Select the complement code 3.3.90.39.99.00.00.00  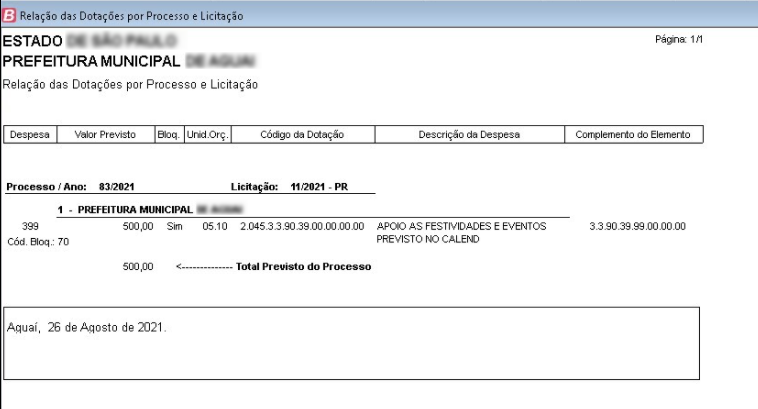pyautogui.click(x=638, y=227)
